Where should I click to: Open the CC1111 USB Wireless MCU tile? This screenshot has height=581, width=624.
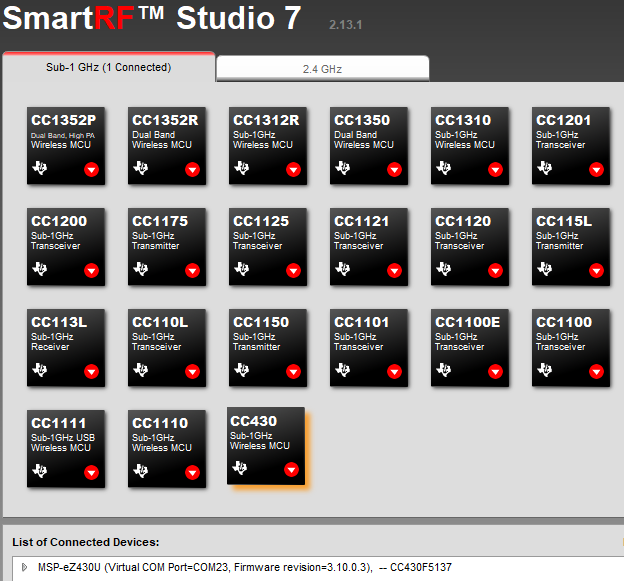(x=66, y=449)
